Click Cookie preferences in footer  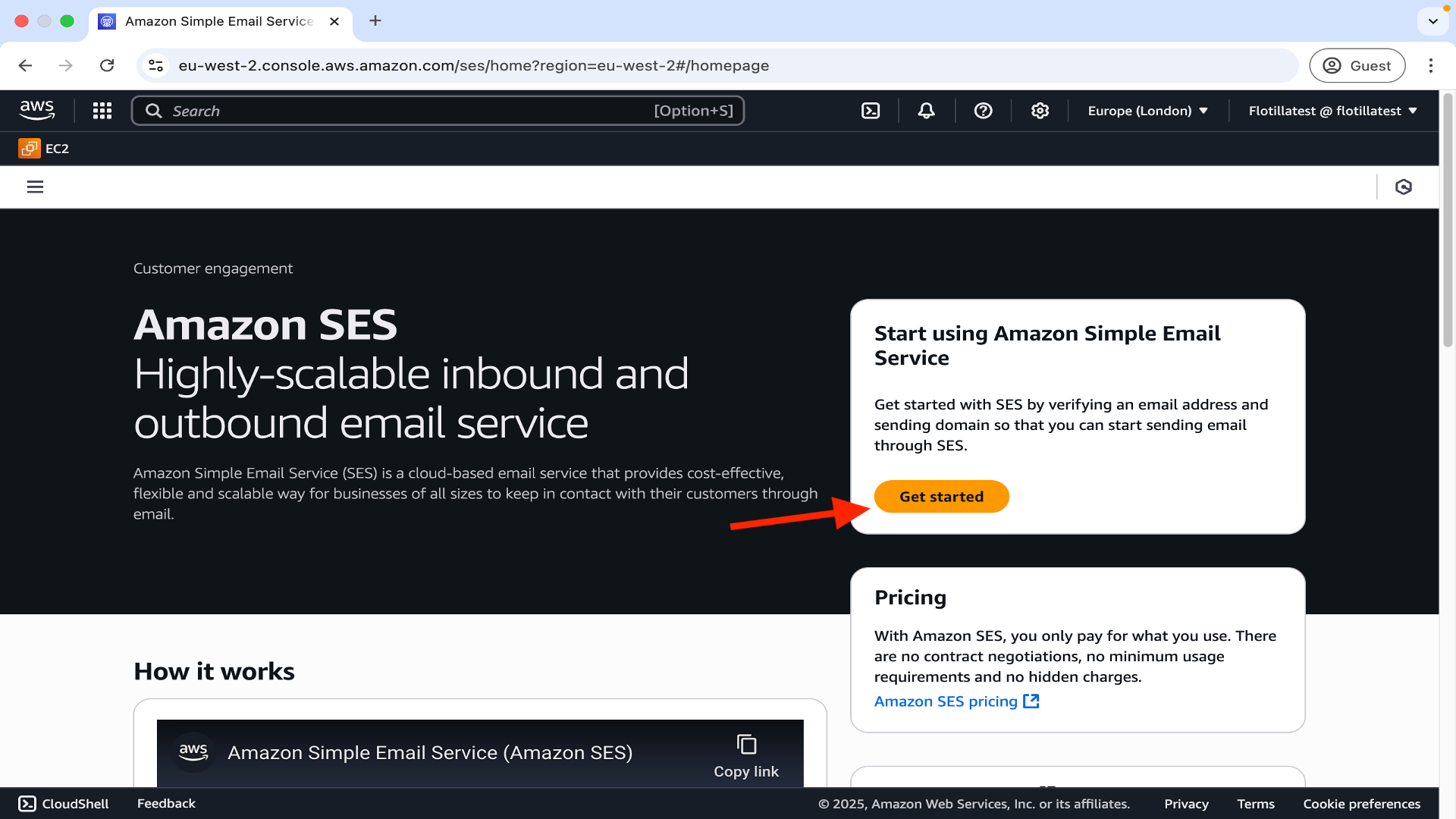(1361, 804)
